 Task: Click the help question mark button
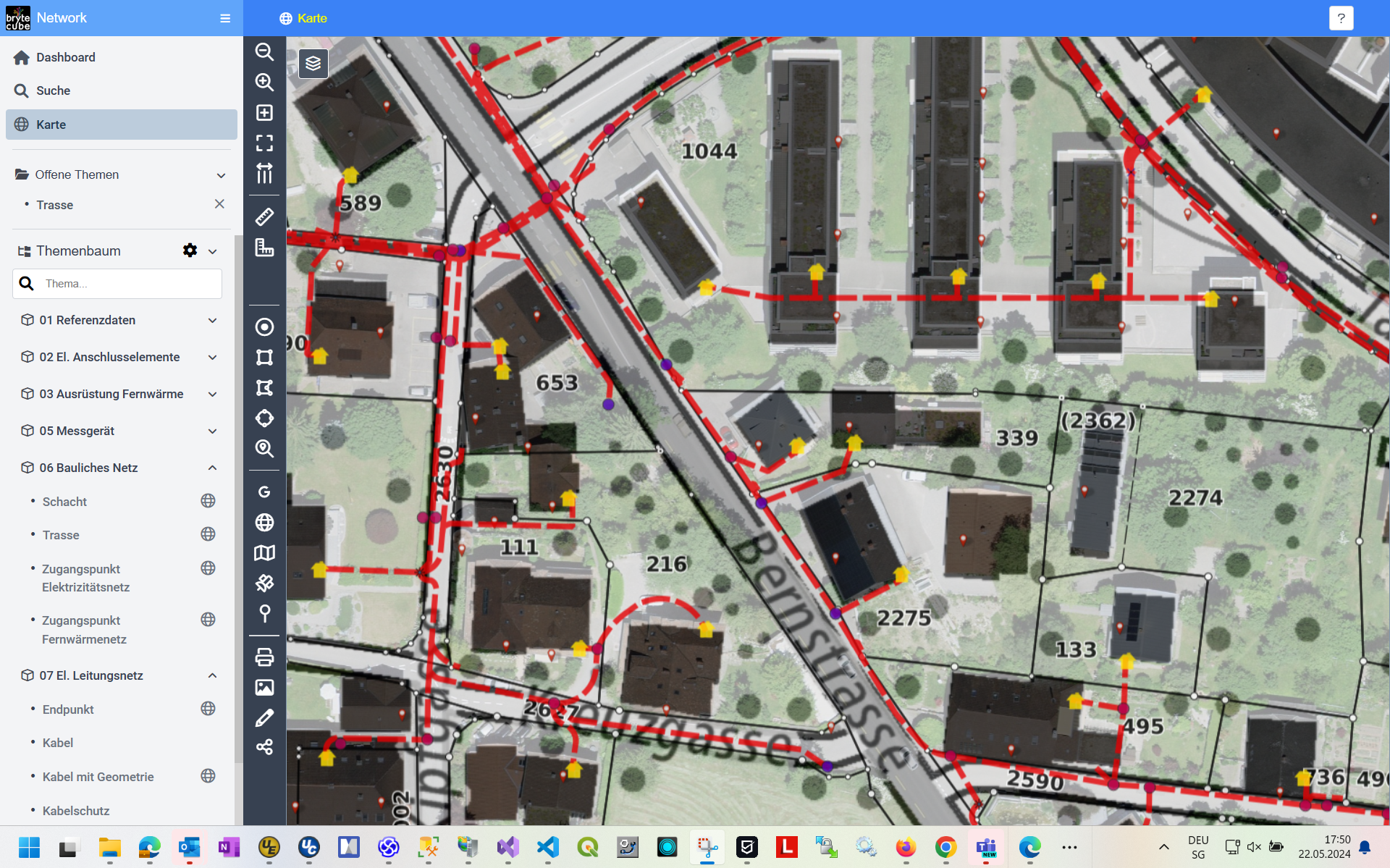1341,18
